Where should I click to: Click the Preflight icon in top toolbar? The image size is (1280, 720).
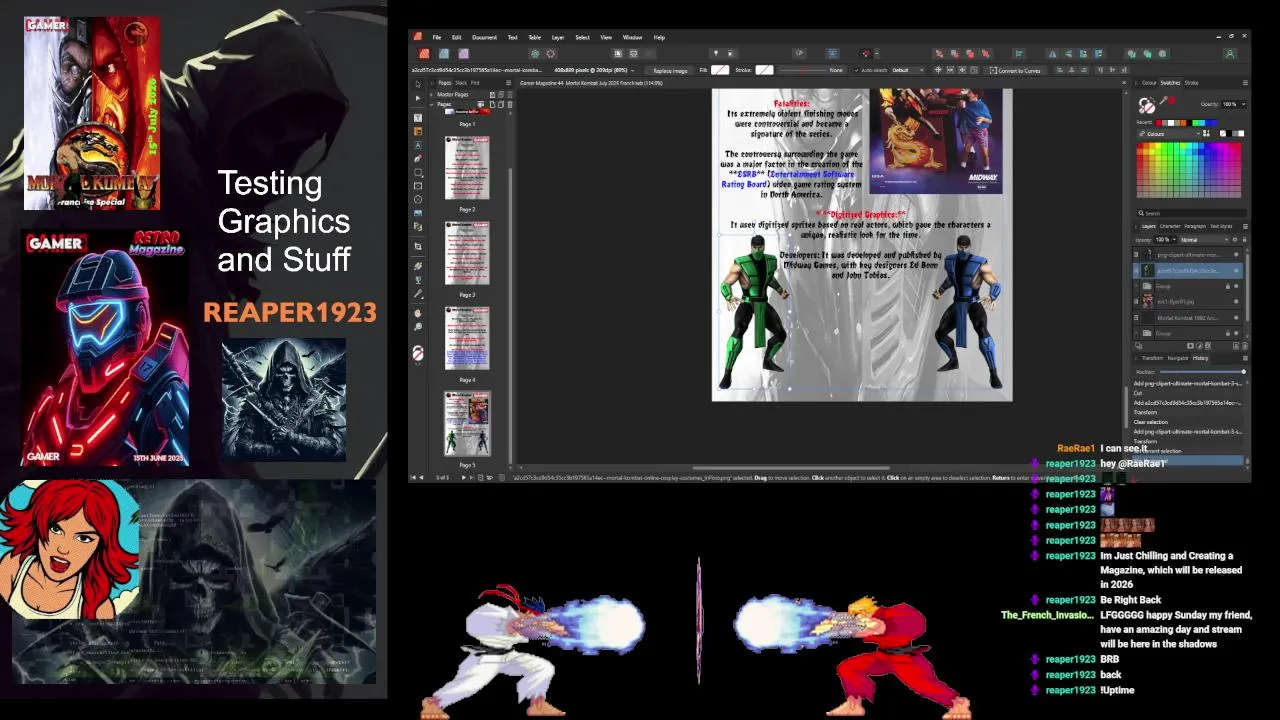click(x=799, y=53)
